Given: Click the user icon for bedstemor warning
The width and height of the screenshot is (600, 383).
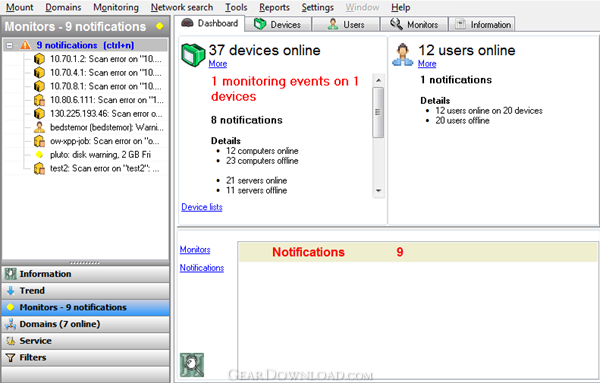Looking at the screenshot, I should [x=39, y=127].
